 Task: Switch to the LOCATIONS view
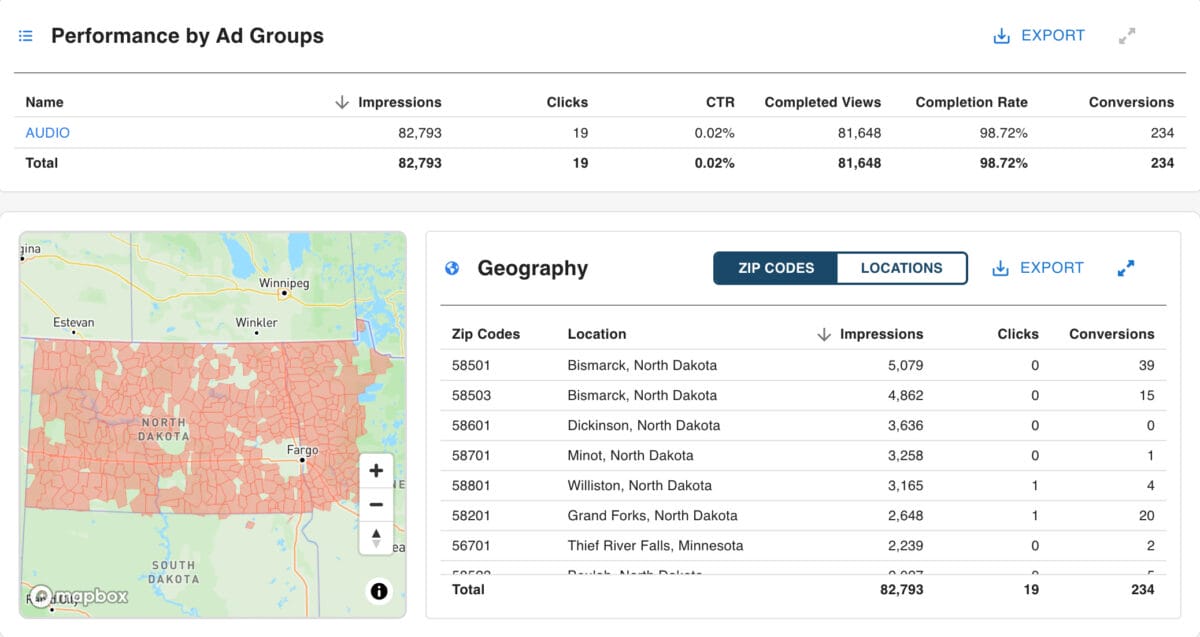(901, 268)
